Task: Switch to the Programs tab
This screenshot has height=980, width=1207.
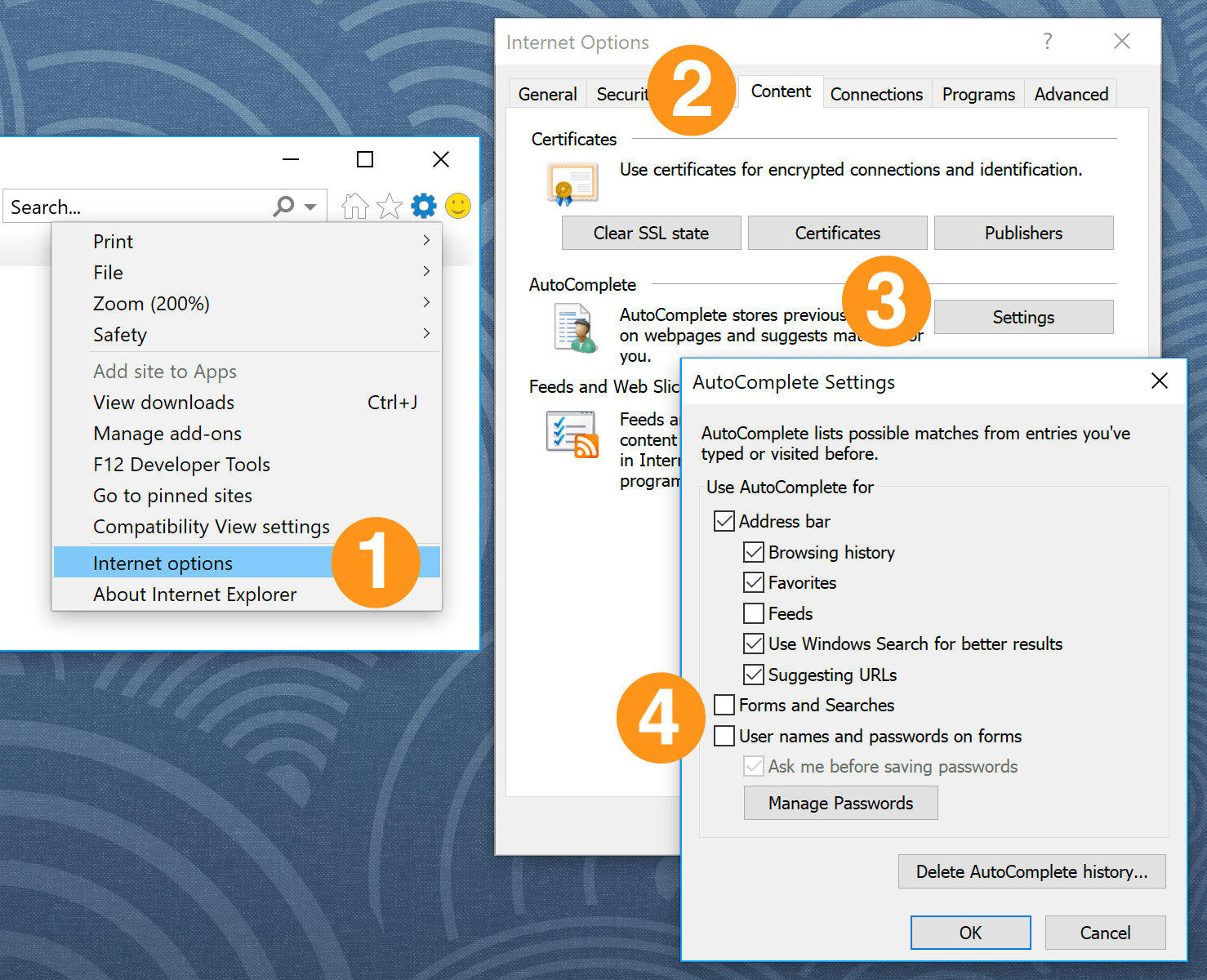Action: [978, 94]
